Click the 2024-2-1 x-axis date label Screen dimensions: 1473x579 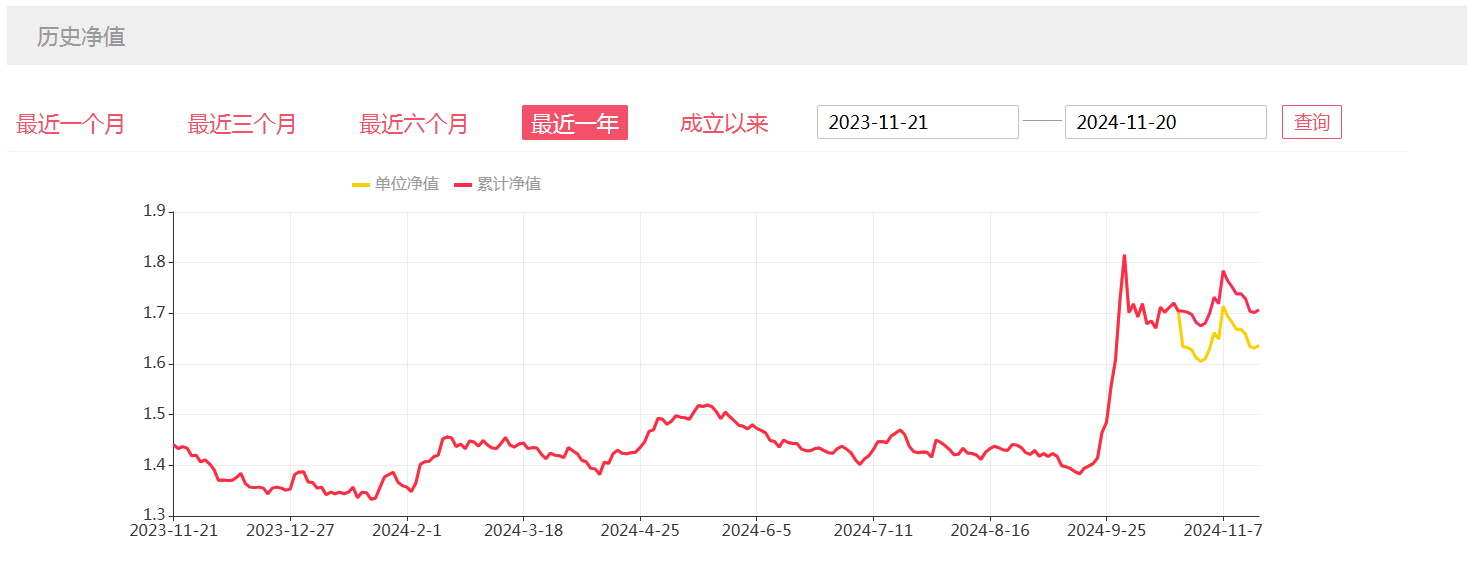point(407,530)
